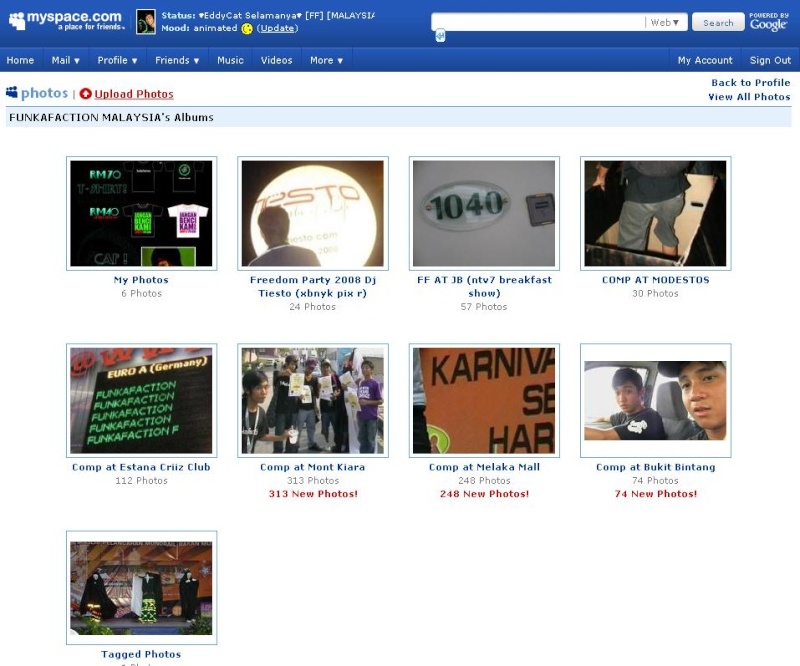The width and height of the screenshot is (800, 666).
Task: Open Estana Criiz Club album thumbnail
Action: click(141, 401)
